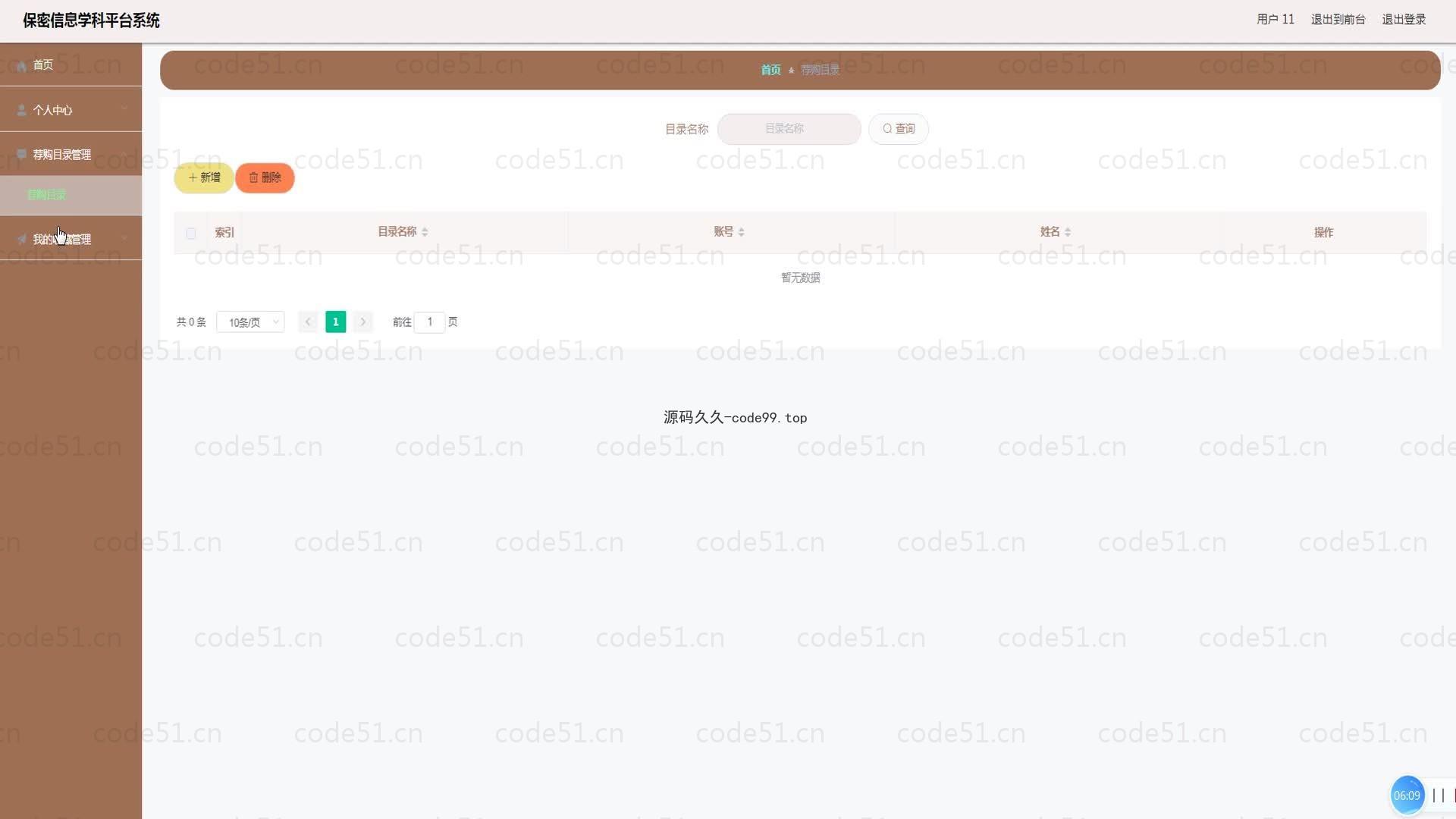Toggle the select-all table checkbox
1456x819 pixels.
coord(190,233)
